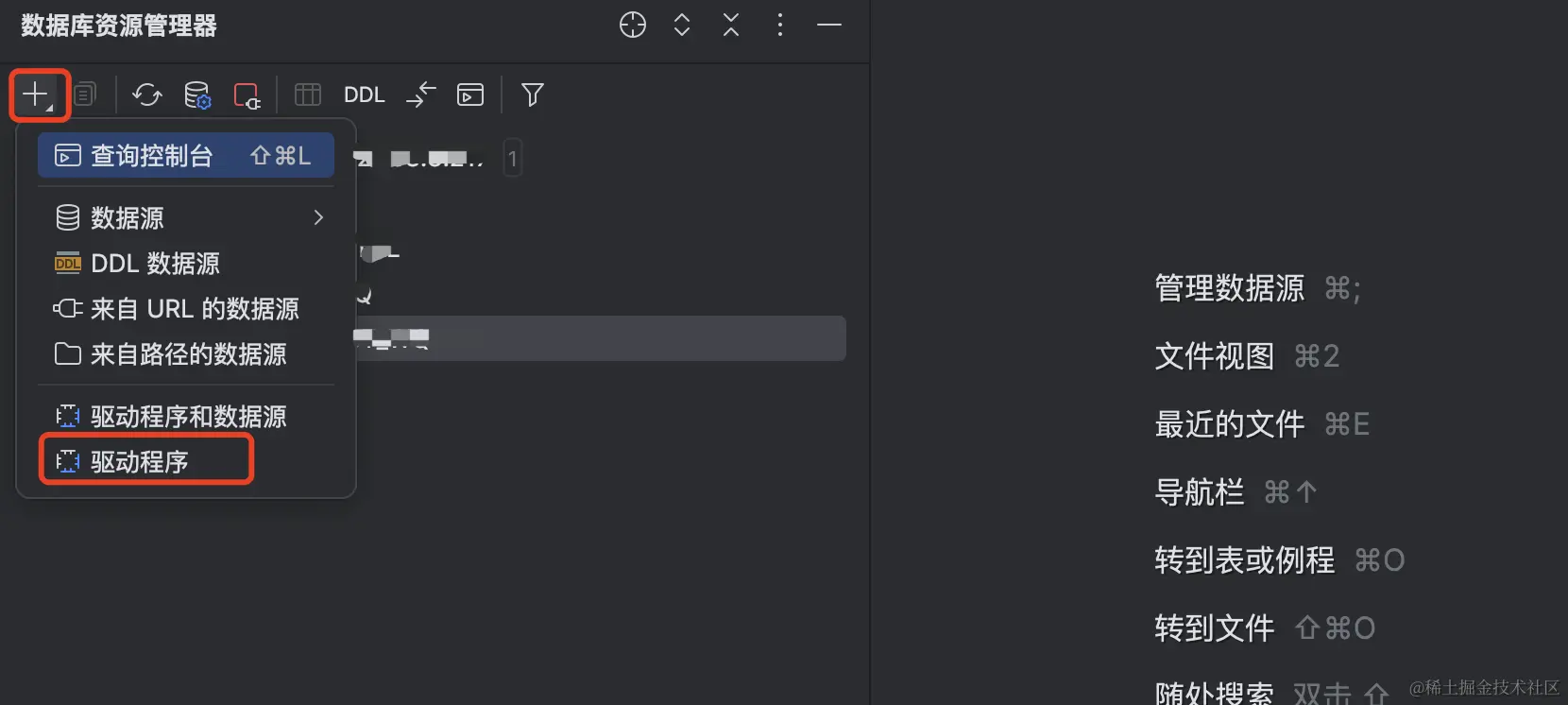Choose DDL 数据源 menu entry
This screenshot has width=1568, height=705.
pyautogui.click(x=186, y=263)
